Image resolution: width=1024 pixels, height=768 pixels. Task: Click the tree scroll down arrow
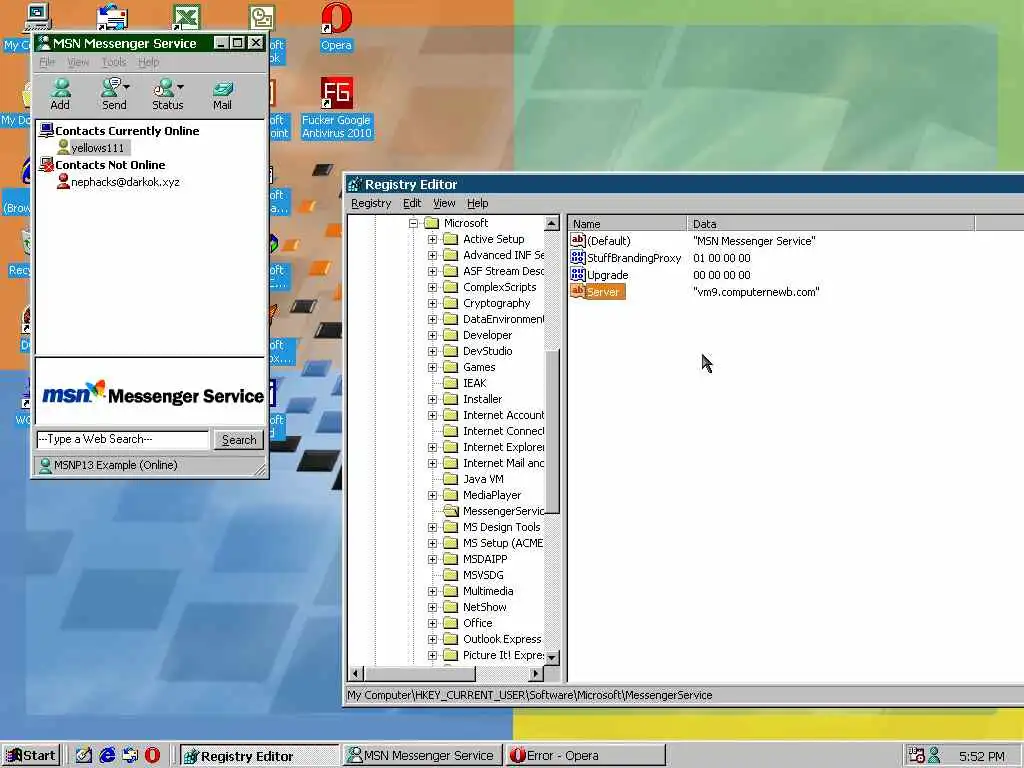pyautogui.click(x=552, y=658)
